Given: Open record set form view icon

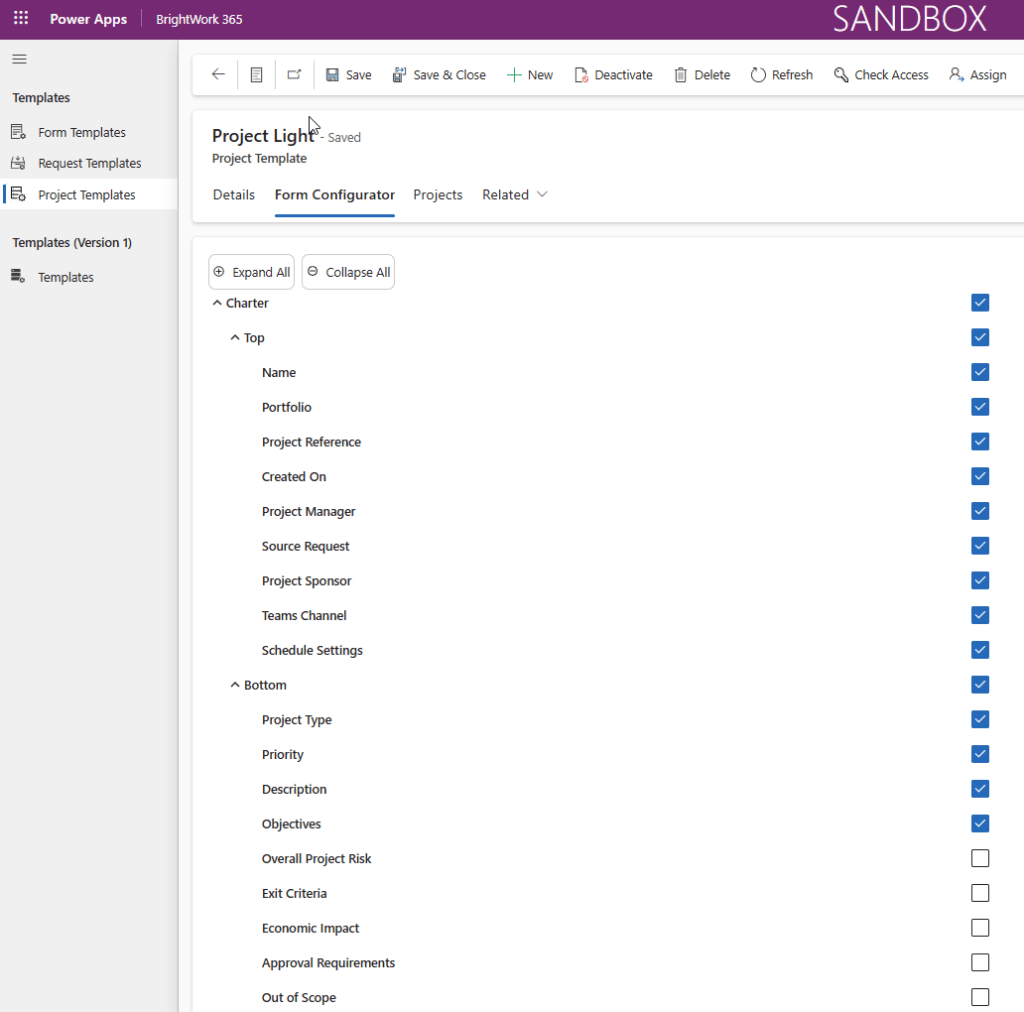Looking at the screenshot, I should click(x=257, y=75).
